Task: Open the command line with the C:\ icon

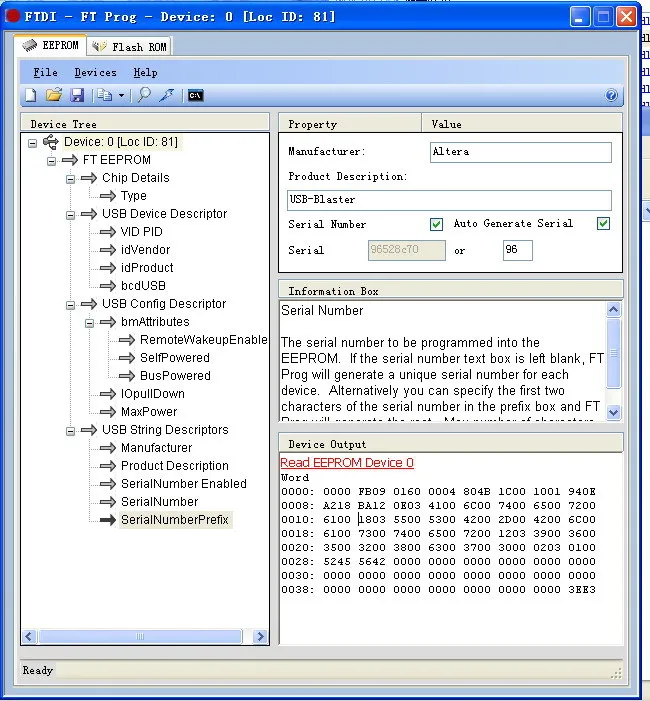Action: 195,95
